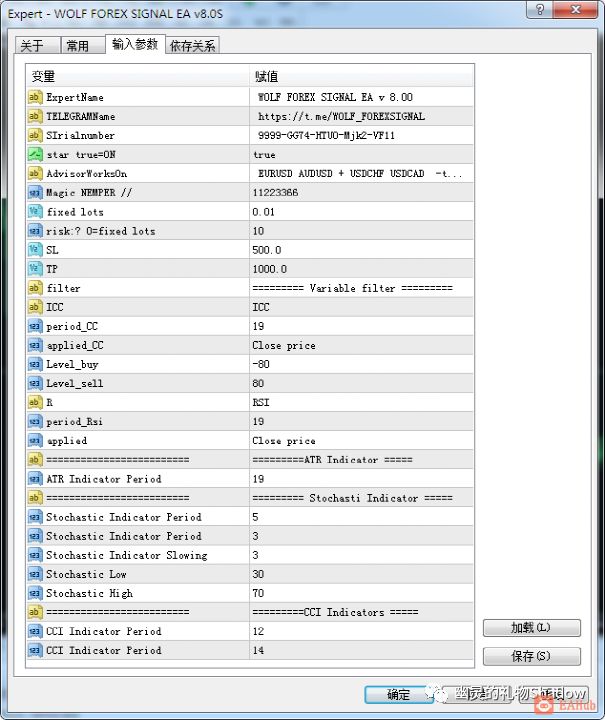This screenshot has width=605, height=720.
Task: Click the integer icon beside period_Rsi
Action: [x=35, y=421]
